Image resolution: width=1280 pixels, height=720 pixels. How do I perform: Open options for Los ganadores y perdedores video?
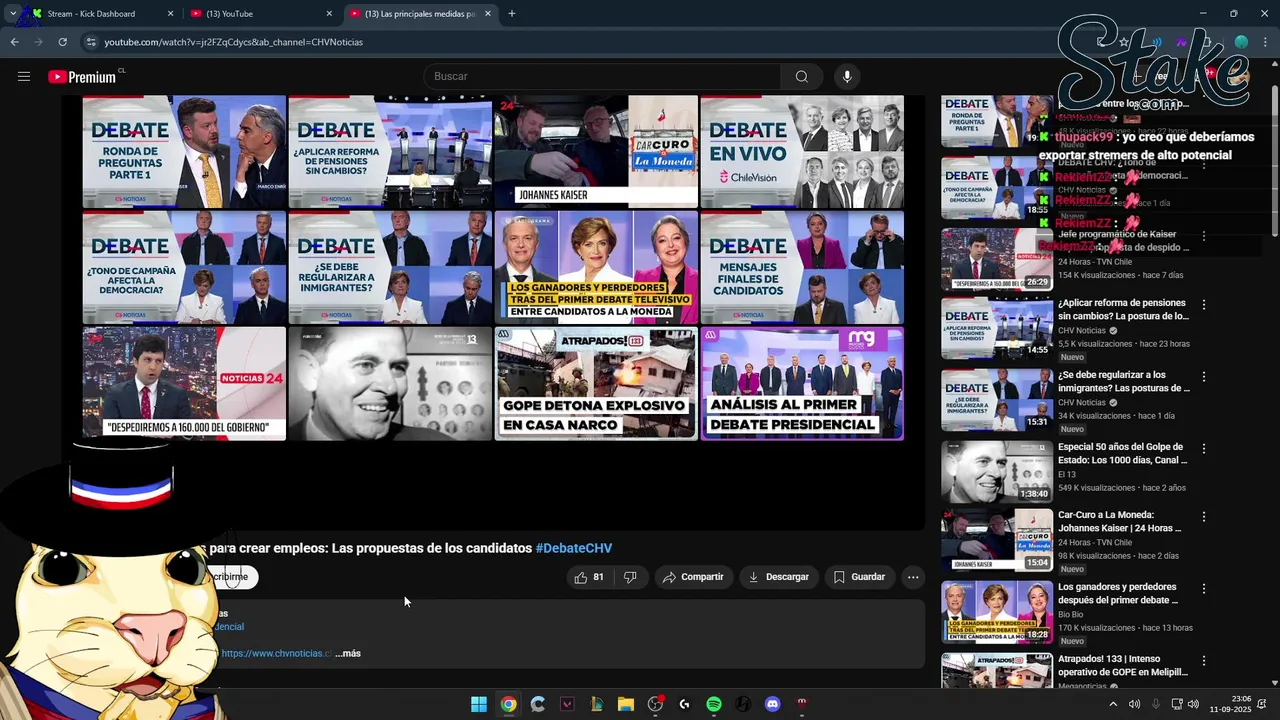click(x=1204, y=589)
